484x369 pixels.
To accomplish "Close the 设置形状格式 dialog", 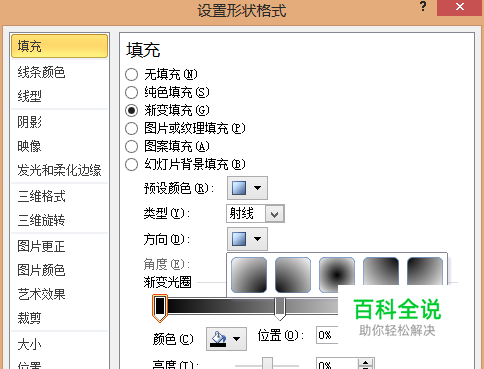I will click(460, 7).
